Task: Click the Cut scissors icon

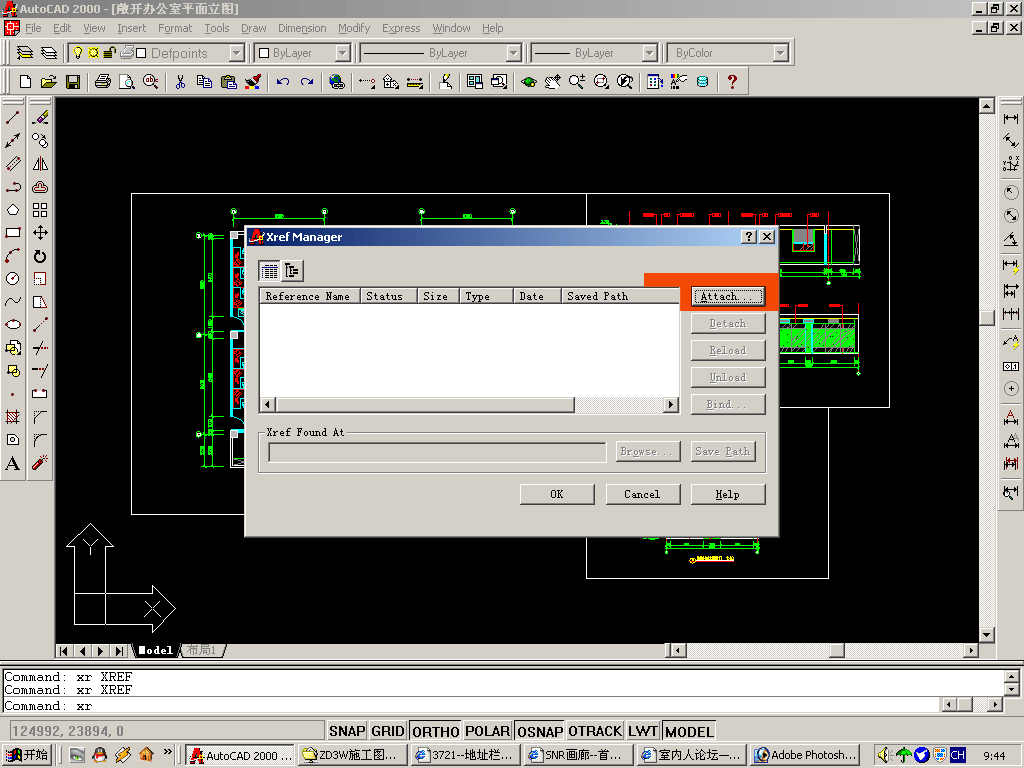Action: [180, 82]
